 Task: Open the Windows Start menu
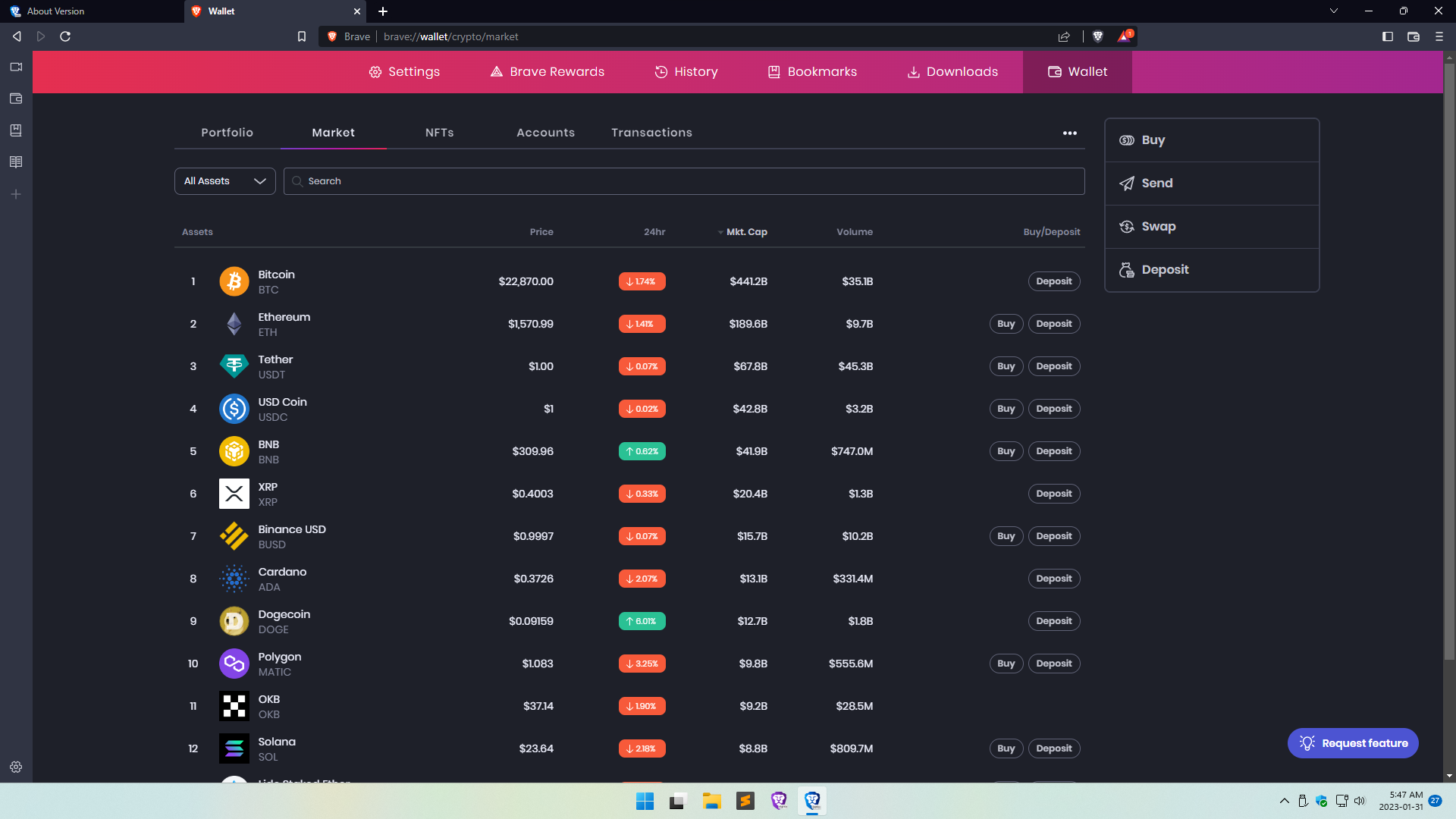click(x=645, y=801)
